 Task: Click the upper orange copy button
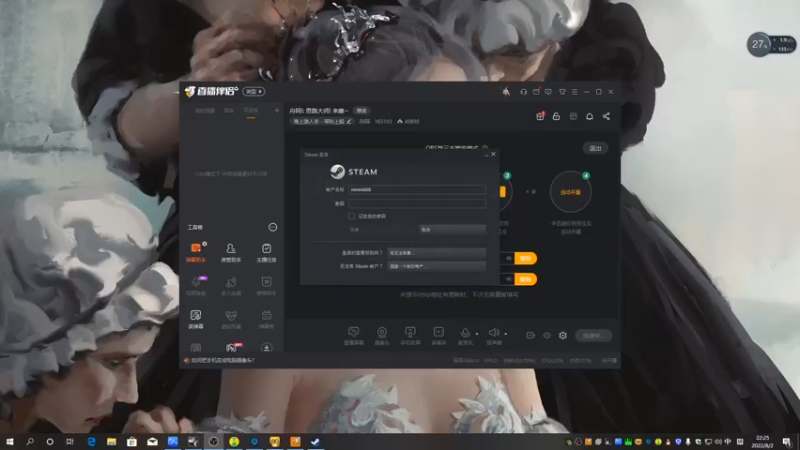click(x=526, y=258)
